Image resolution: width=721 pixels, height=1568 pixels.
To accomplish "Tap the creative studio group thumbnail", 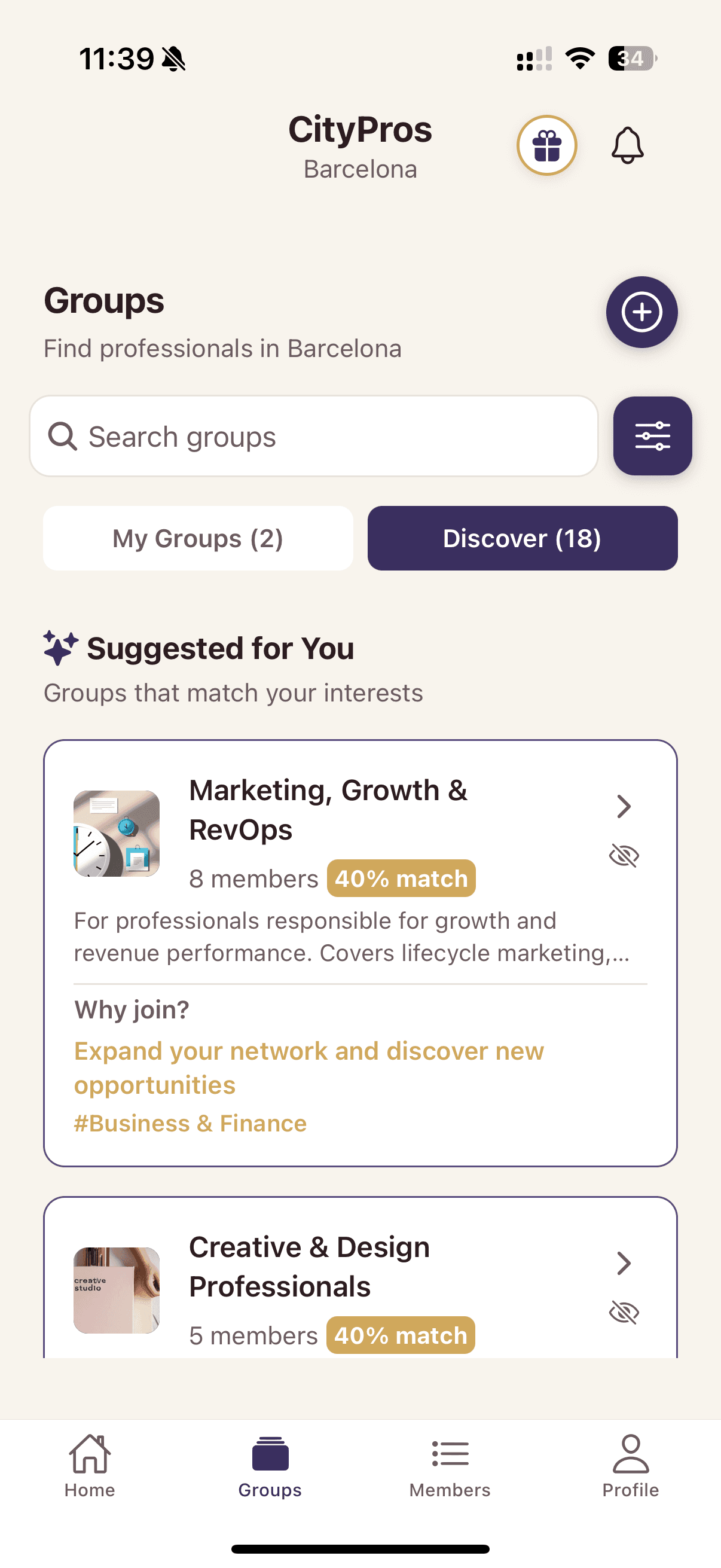I will click(116, 1290).
